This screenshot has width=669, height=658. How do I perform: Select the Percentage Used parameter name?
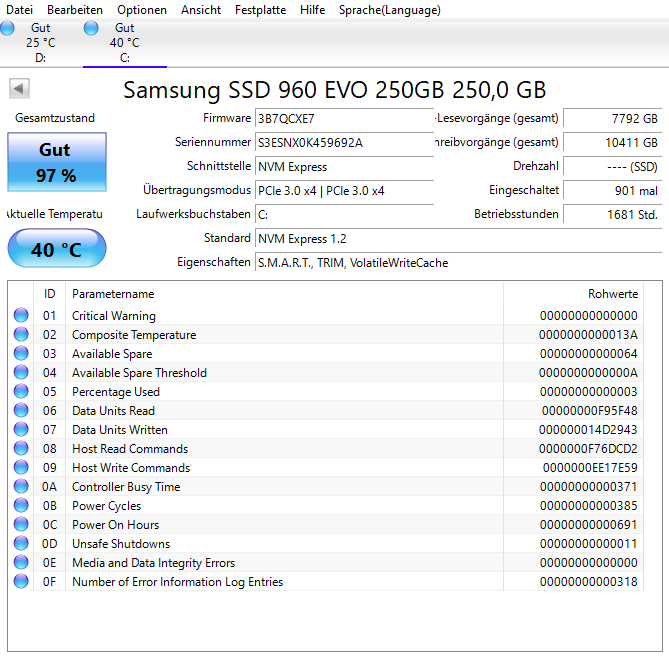pyautogui.click(x=116, y=392)
